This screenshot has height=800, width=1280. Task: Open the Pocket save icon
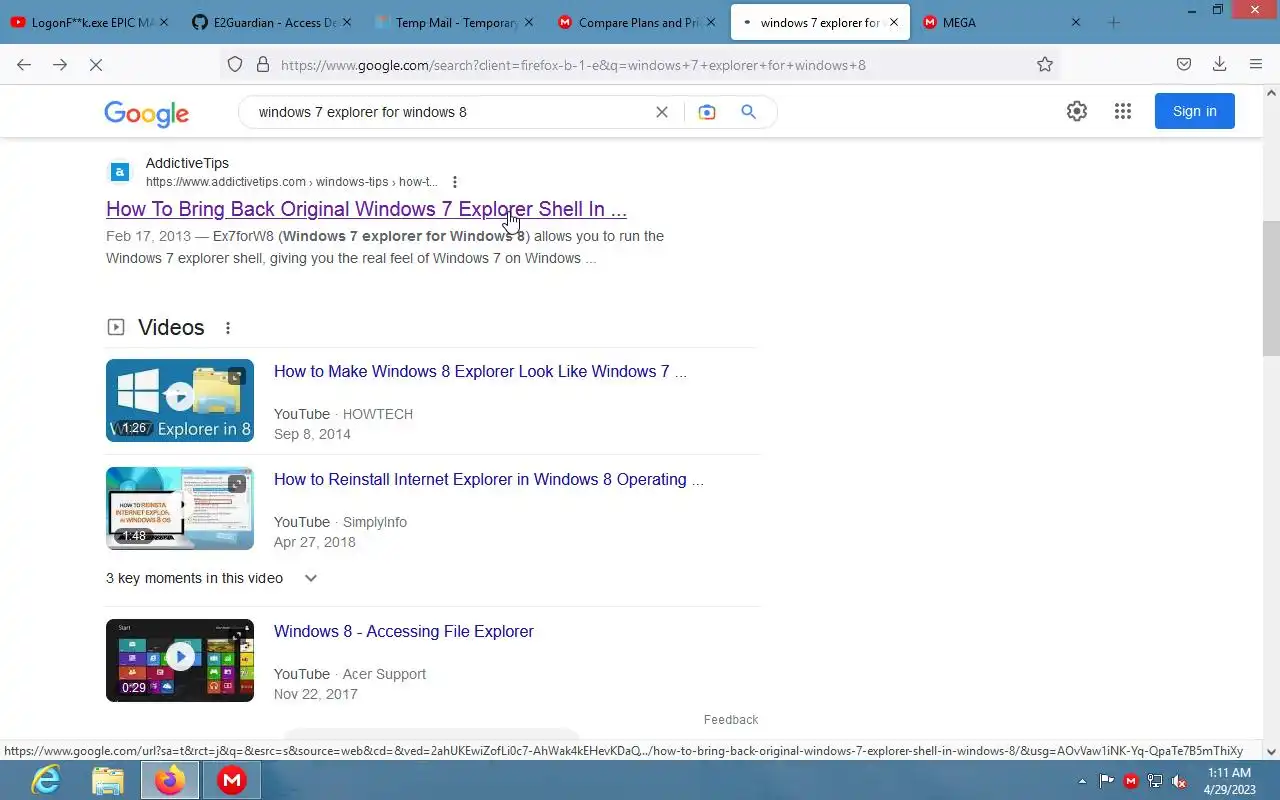[x=1184, y=65]
